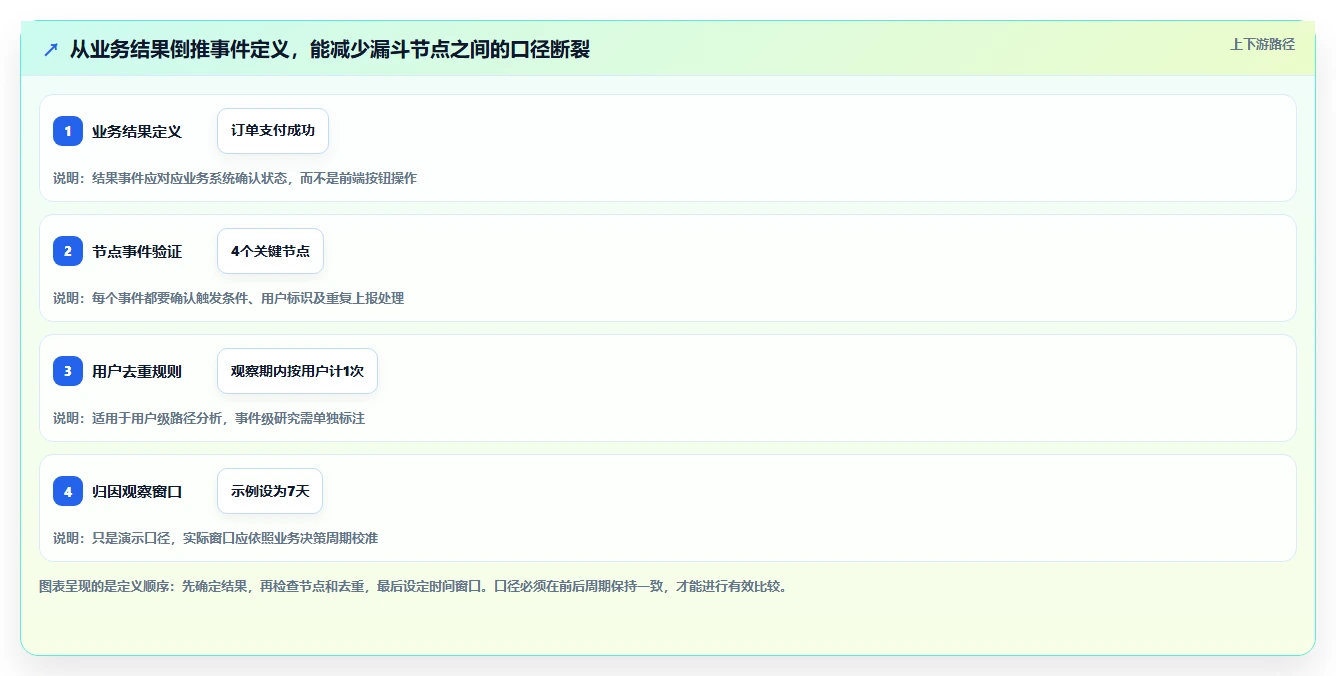This screenshot has height=676, width=1336.
Task: Click the step 3 number badge
Action: [x=68, y=371]
